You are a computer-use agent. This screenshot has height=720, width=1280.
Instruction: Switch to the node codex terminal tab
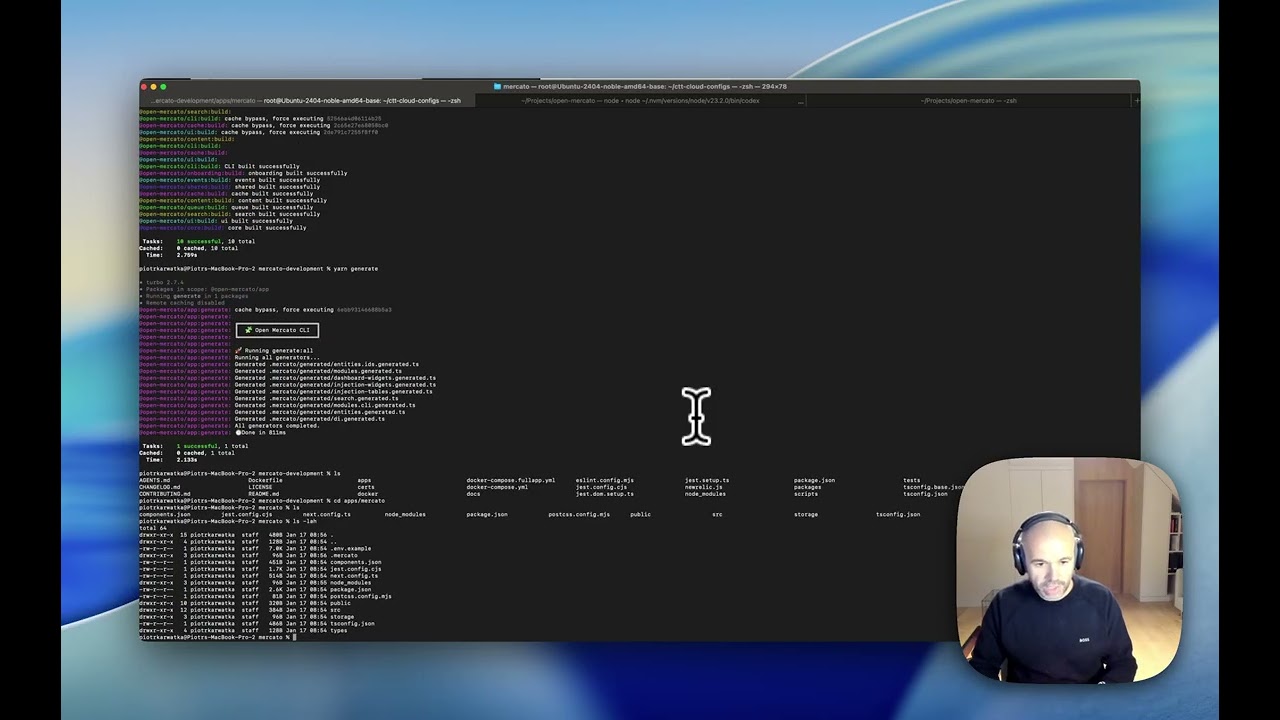[x=639, y=100]
